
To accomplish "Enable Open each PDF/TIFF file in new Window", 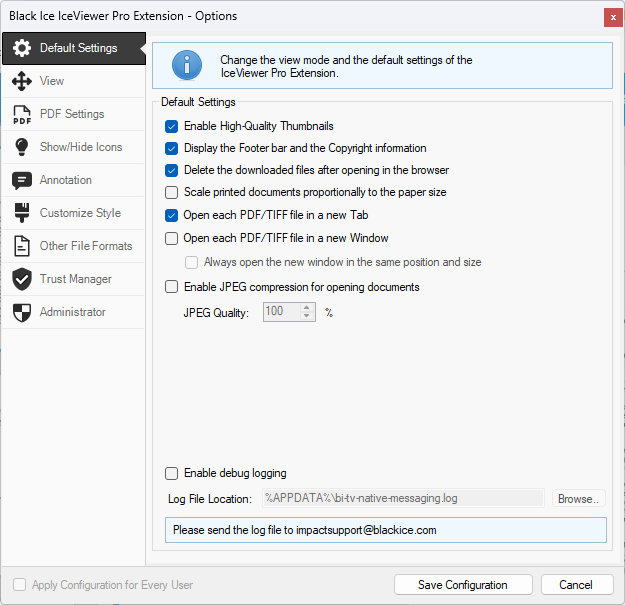I will (171, 239).
